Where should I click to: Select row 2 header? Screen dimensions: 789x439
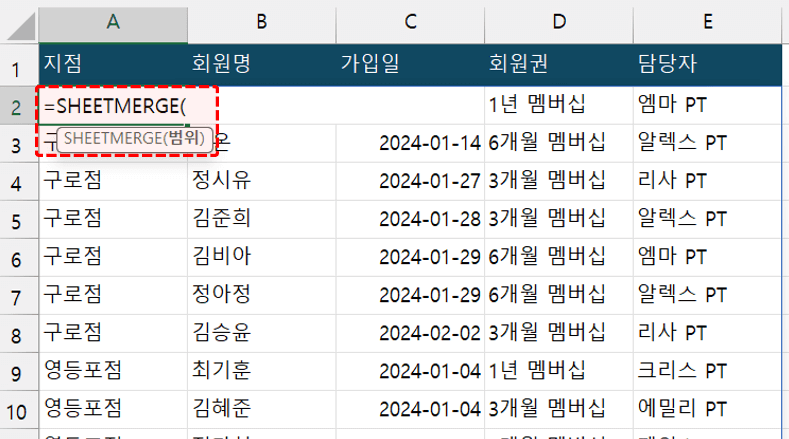click(19, 106)
